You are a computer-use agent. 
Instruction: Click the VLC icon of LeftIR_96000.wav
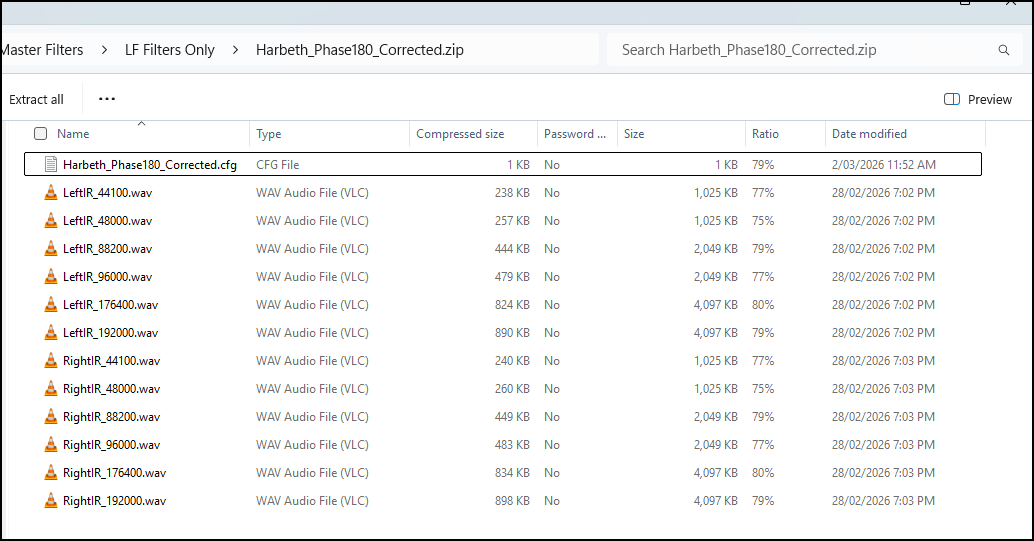[51, 277]
